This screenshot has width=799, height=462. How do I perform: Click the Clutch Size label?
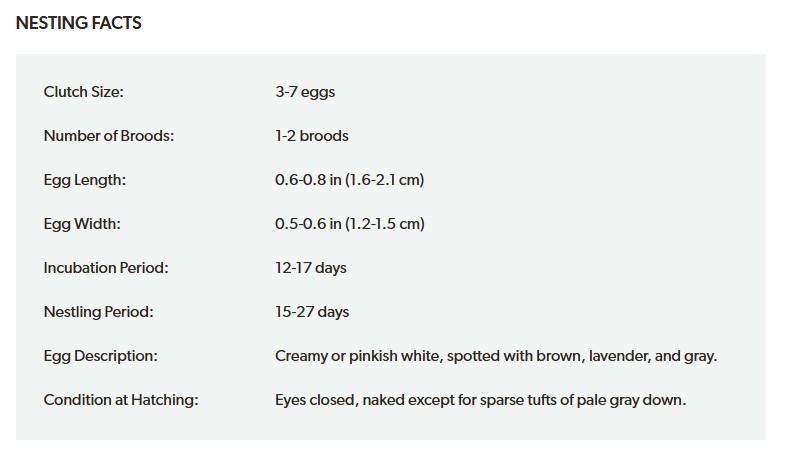(84, 92)
